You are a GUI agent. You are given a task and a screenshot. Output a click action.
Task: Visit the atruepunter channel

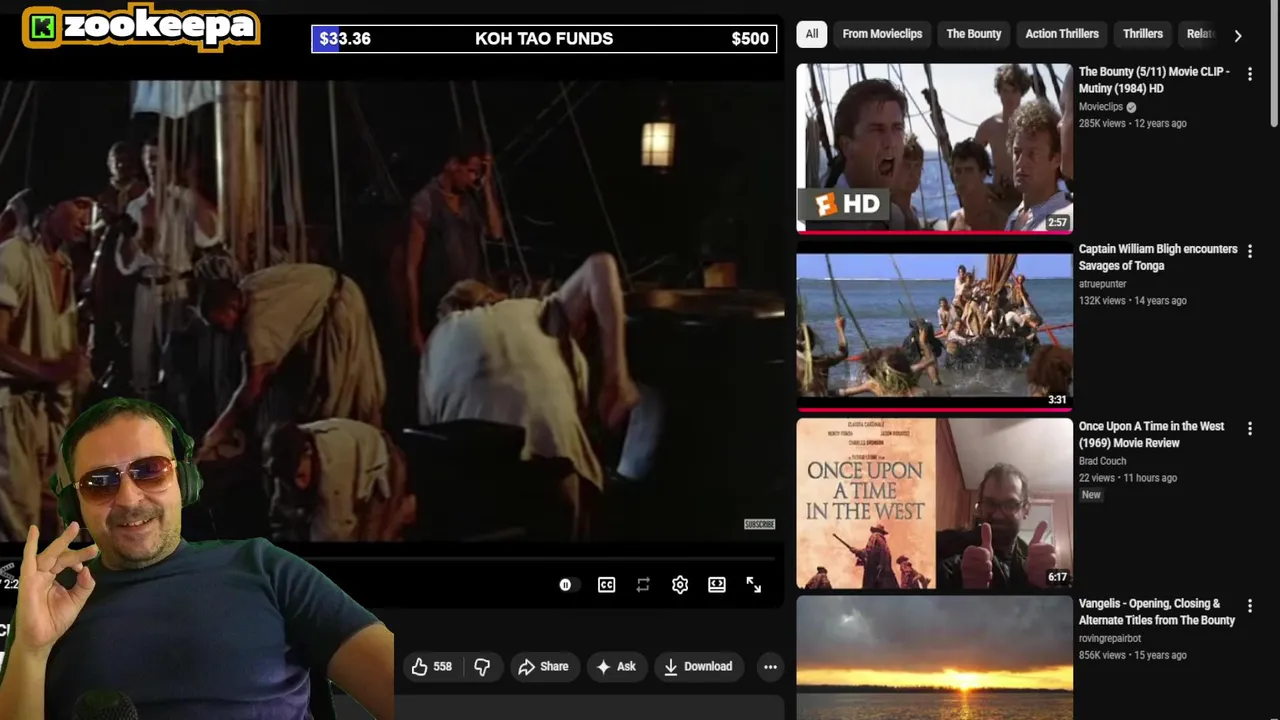1102,284
